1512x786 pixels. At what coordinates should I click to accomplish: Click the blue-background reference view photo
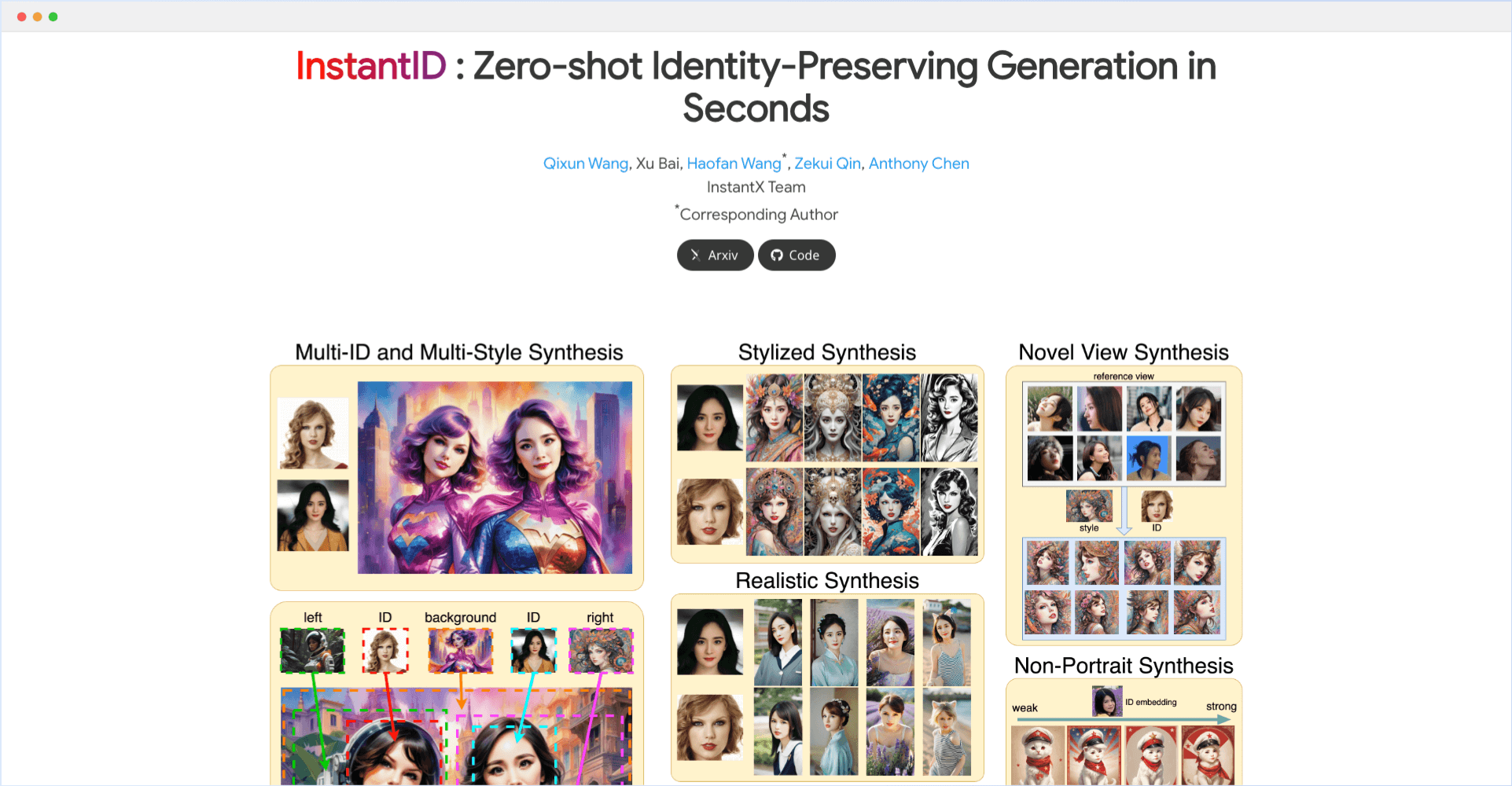point(1149,457)
